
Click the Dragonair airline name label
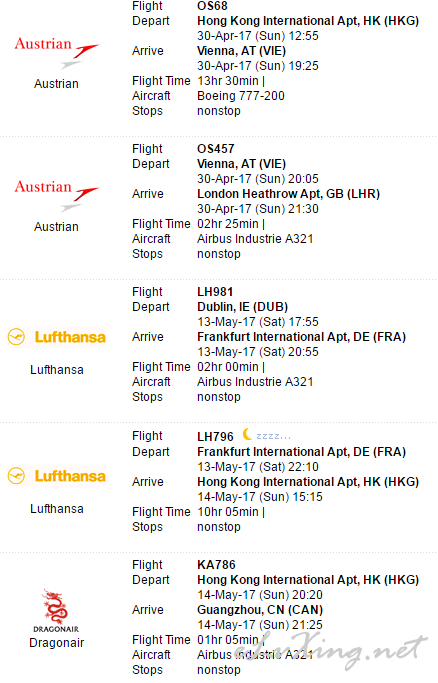(57, 643)
